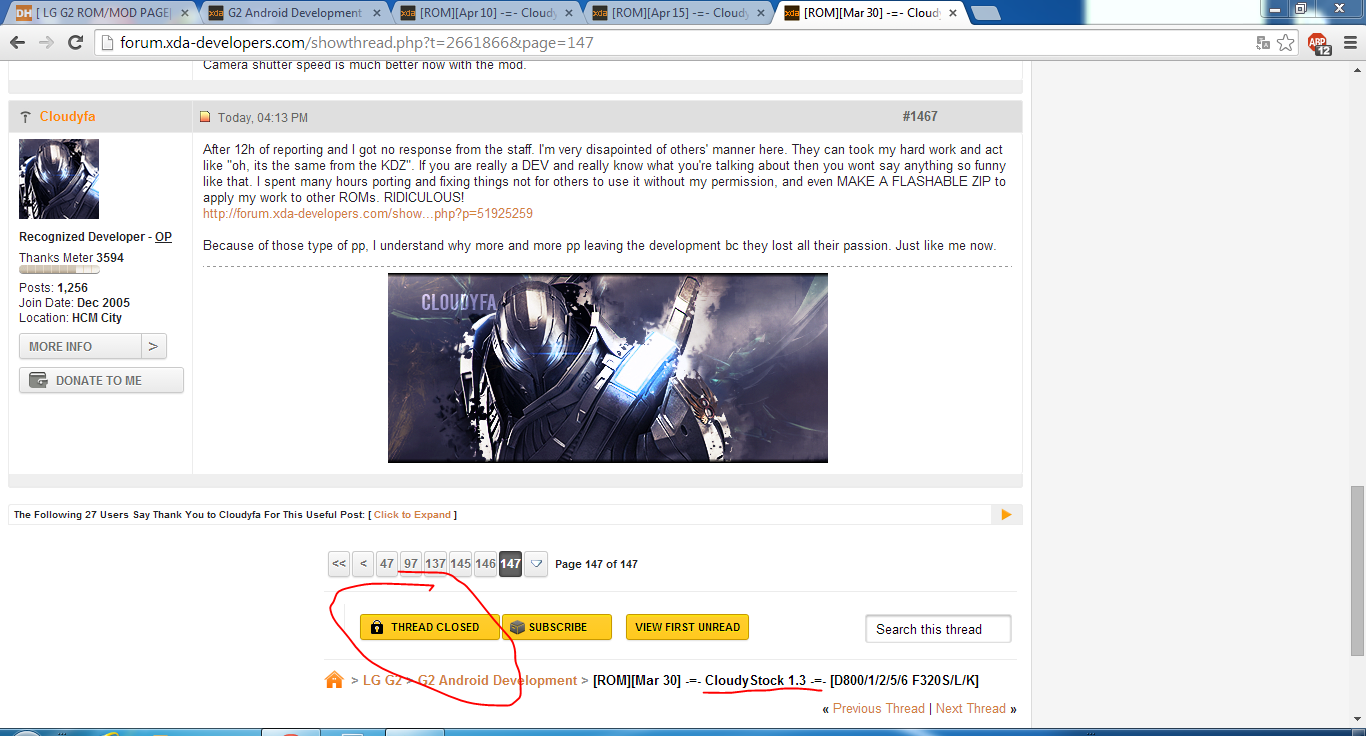Click the 'Page 147 of 147' text

click(x=596, y=564)
